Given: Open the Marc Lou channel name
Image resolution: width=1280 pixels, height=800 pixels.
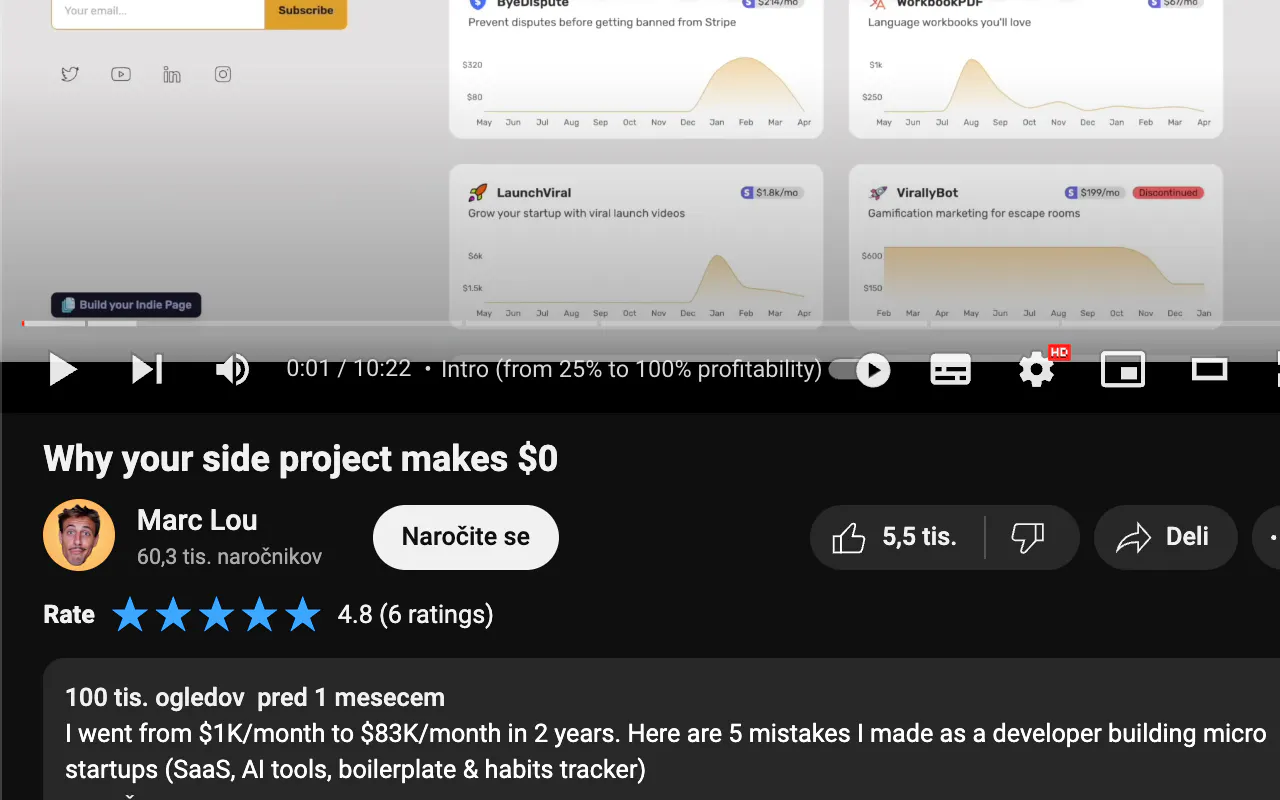Looking at the screenshot, I should pyautogui.click(x=197, y=520).
